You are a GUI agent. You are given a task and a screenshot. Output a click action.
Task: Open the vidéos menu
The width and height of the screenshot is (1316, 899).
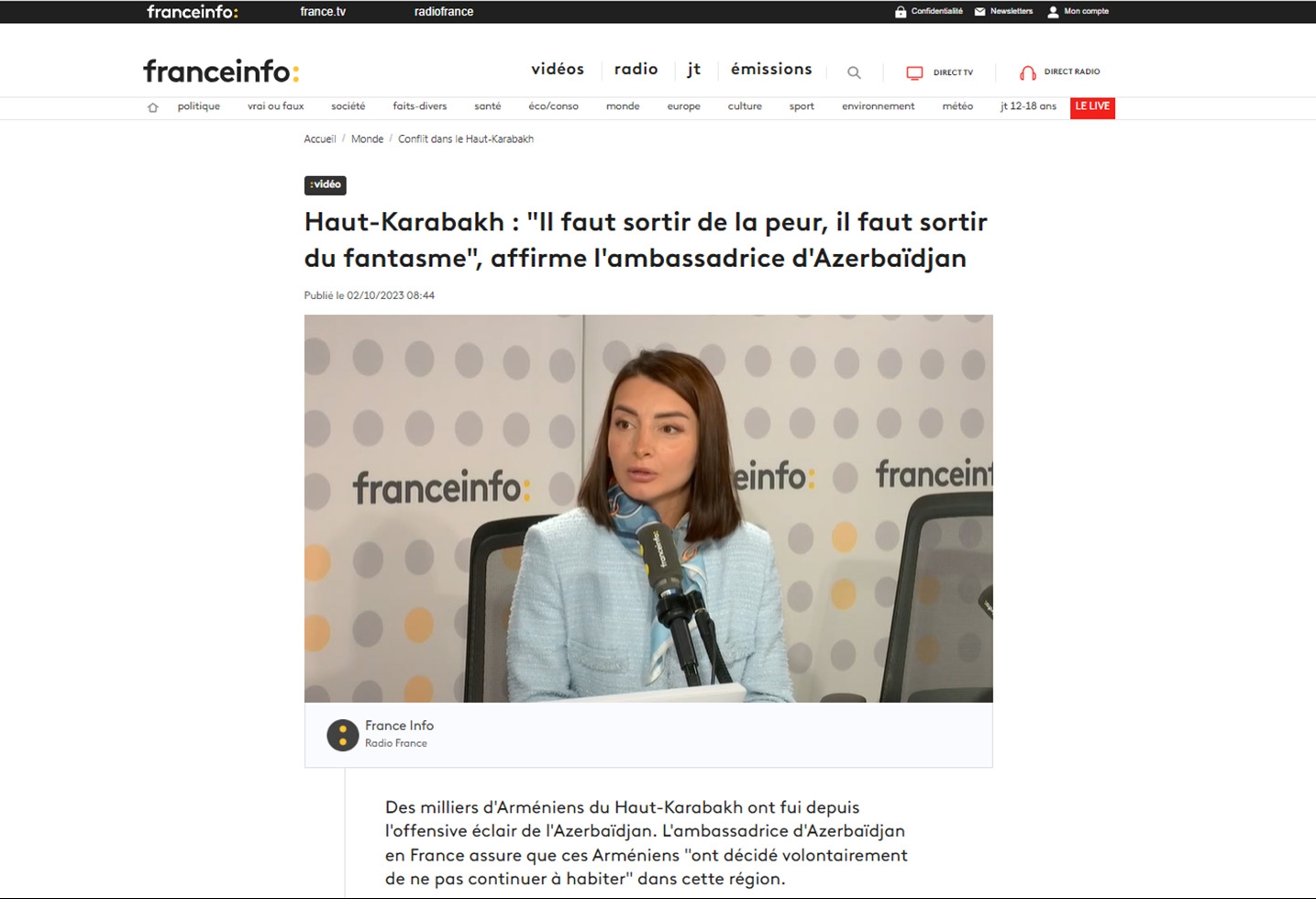pyautogui.click(x=558, y=69)
